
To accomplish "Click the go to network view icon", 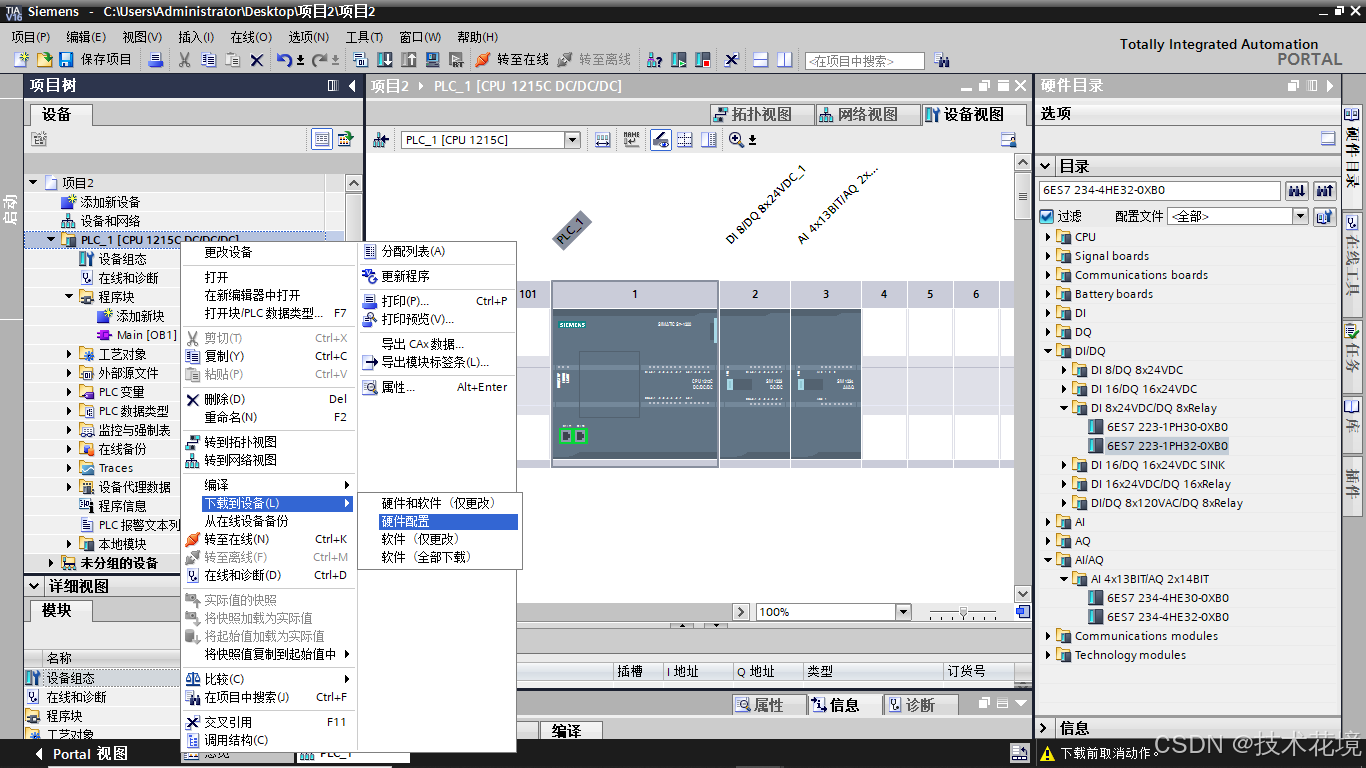I will [x=381, y=140].
